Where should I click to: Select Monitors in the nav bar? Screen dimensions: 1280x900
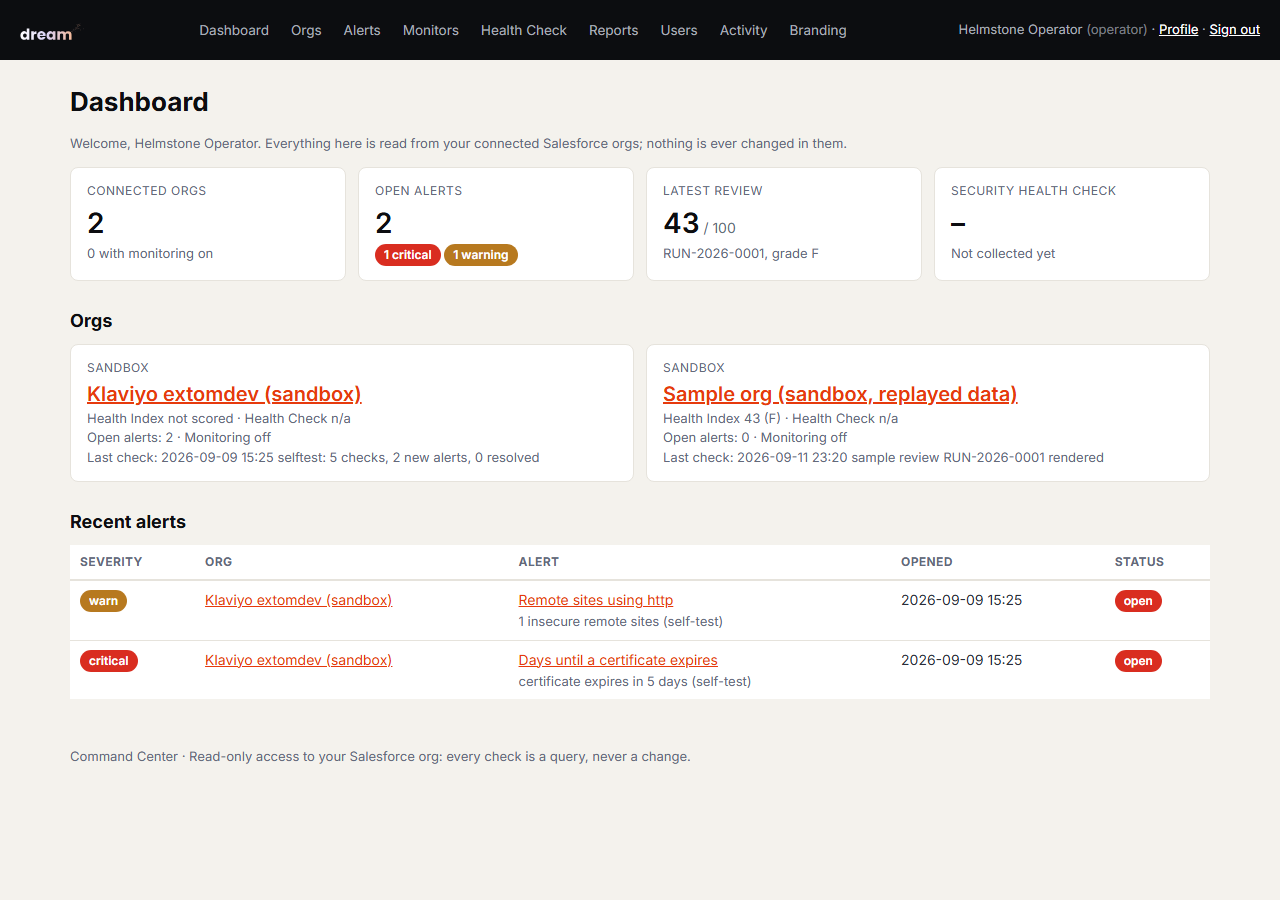[x=431, y=30]
